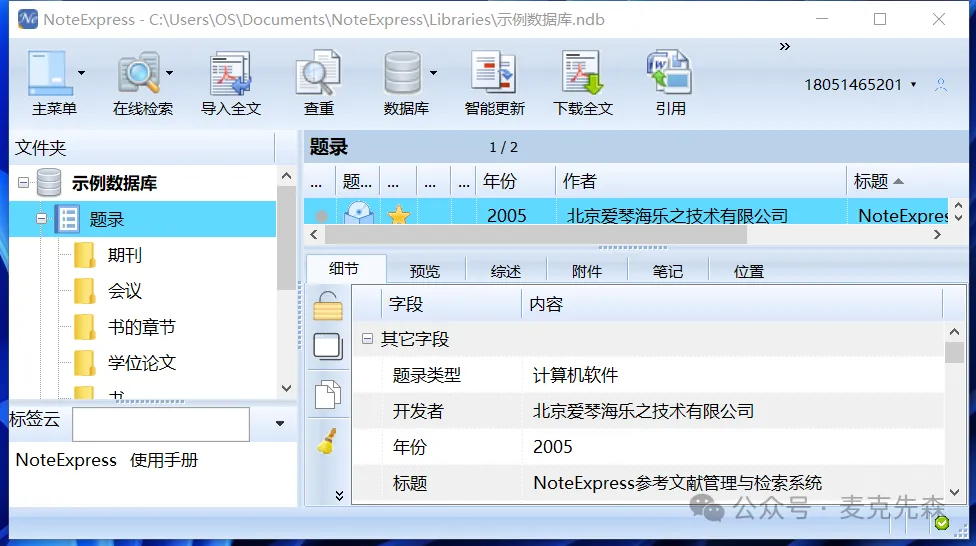The image size is (976, 546).
Task: Click the 字段 column header
Action: (451, 304)
